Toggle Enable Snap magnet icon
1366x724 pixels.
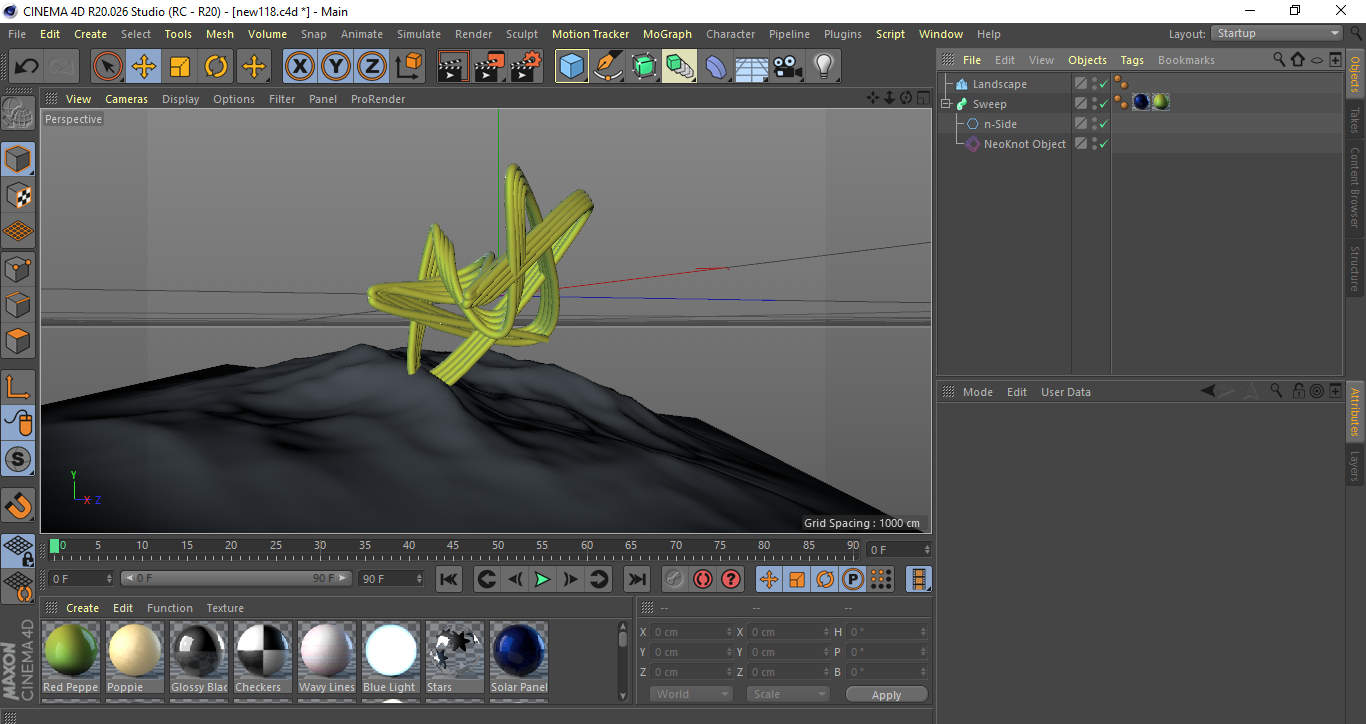(18, 505)
